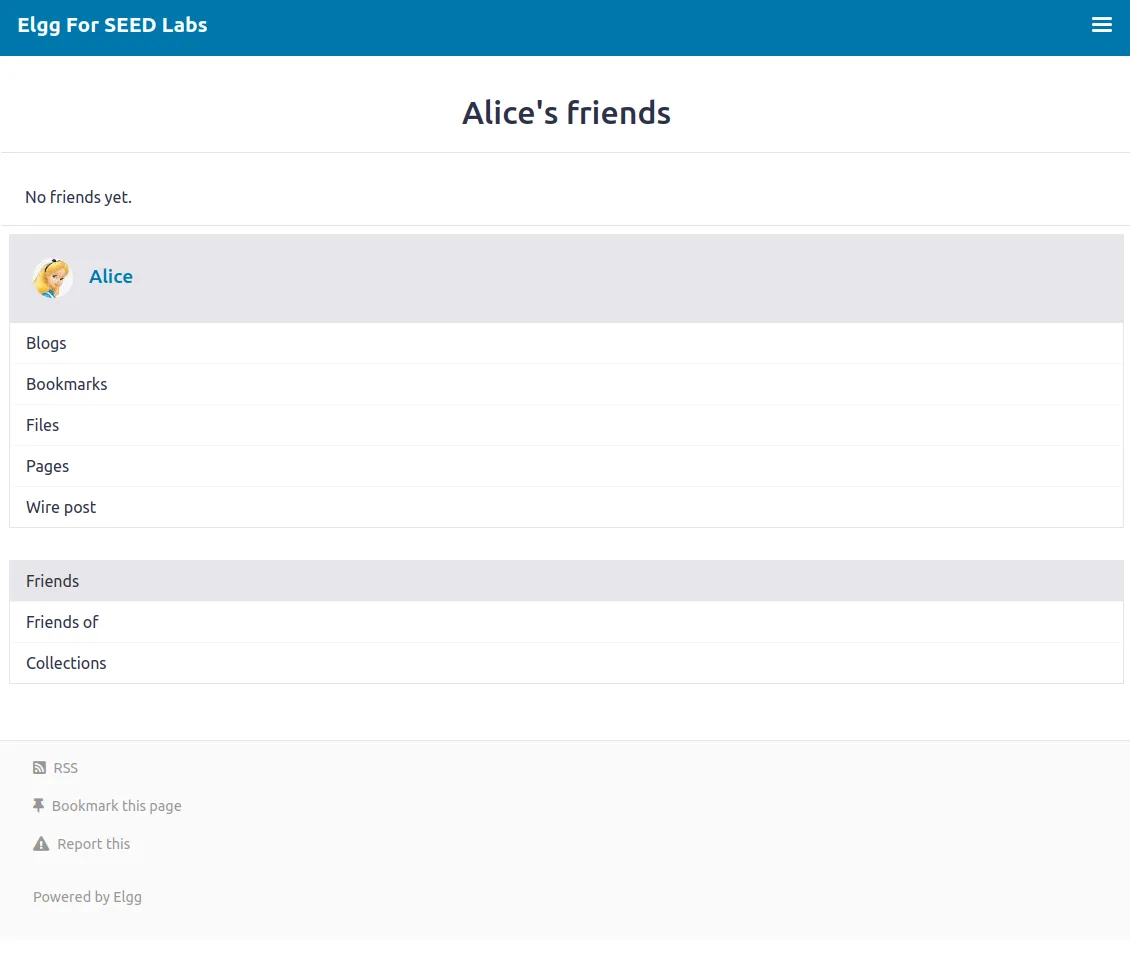Screen dimensions: 1130x954
Task: Select the Friends of tab
Action: (x=62, y=622)
